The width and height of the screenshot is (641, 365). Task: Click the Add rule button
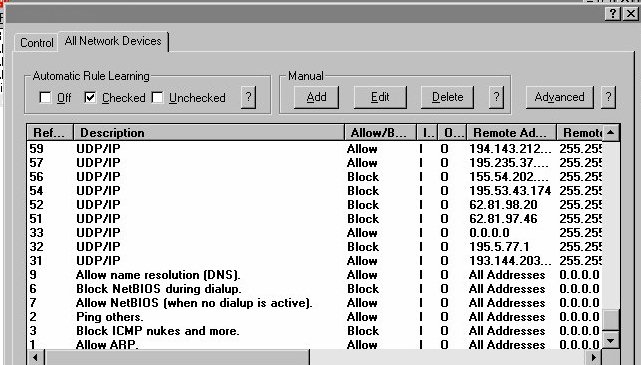316,97
